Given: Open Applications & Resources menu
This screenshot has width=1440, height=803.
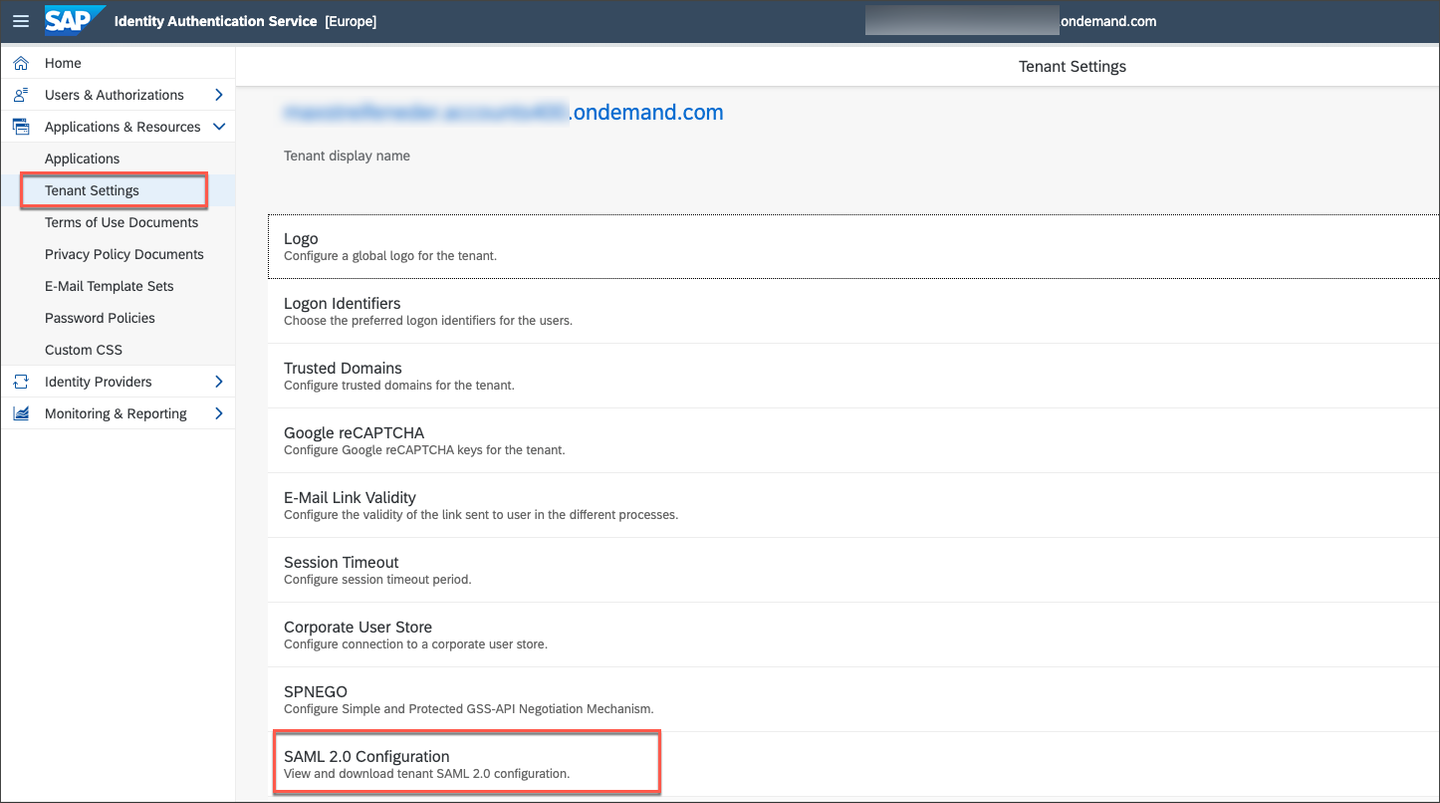Looking at the screenshot, I should [x=118, y=127].
